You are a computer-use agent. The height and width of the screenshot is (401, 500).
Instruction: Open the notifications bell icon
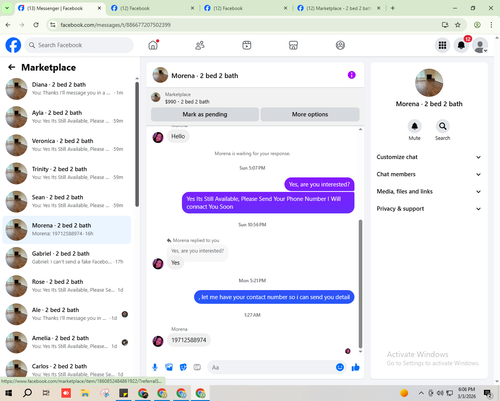coord(461,45)
